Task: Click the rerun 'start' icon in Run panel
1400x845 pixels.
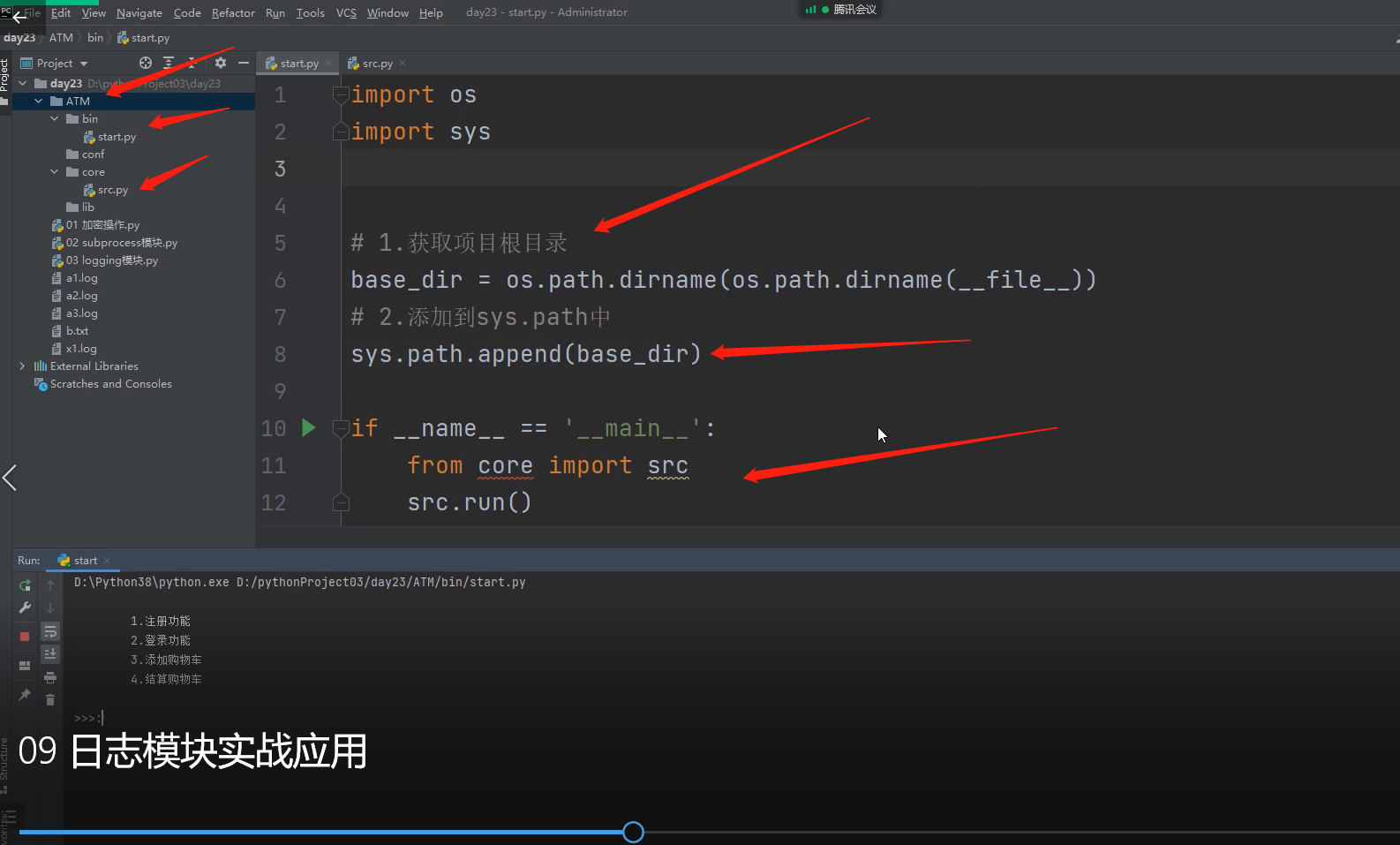Action: 25,585
